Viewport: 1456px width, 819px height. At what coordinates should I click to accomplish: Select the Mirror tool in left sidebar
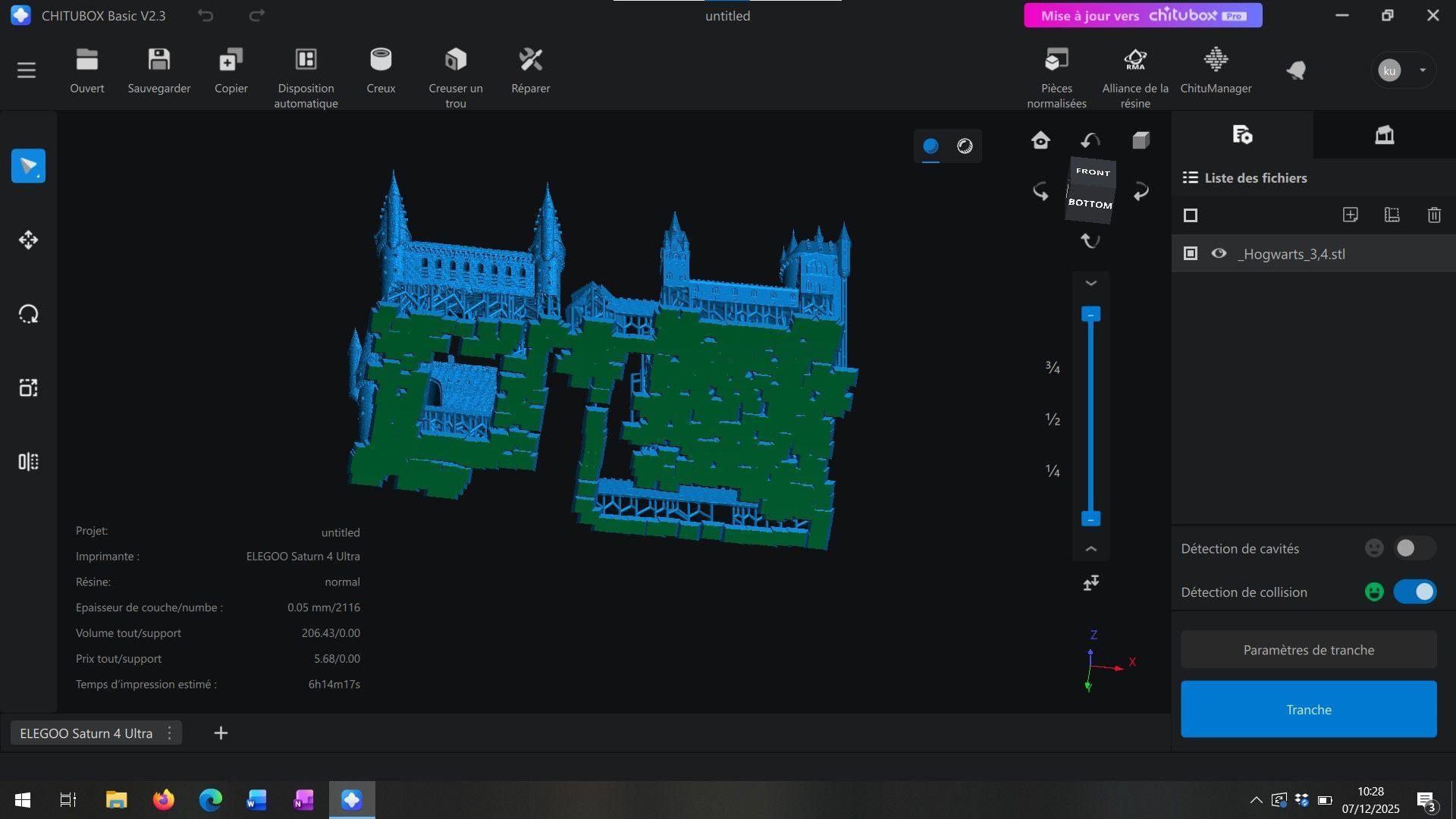pyautogui.click(x=28, y=462)
